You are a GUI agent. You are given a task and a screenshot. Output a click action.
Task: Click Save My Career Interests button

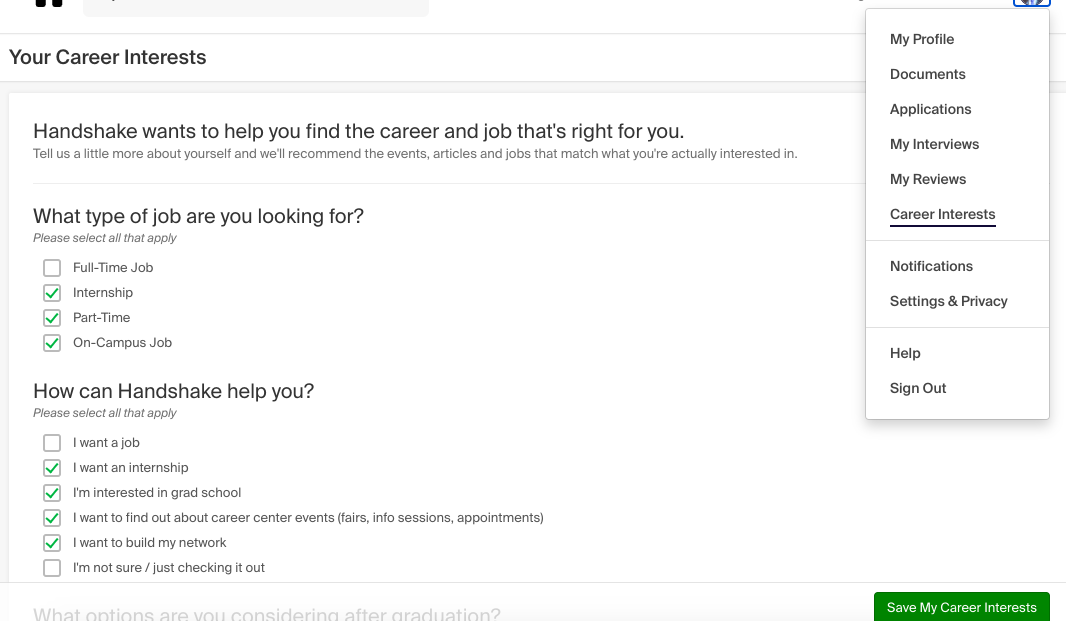961,607
